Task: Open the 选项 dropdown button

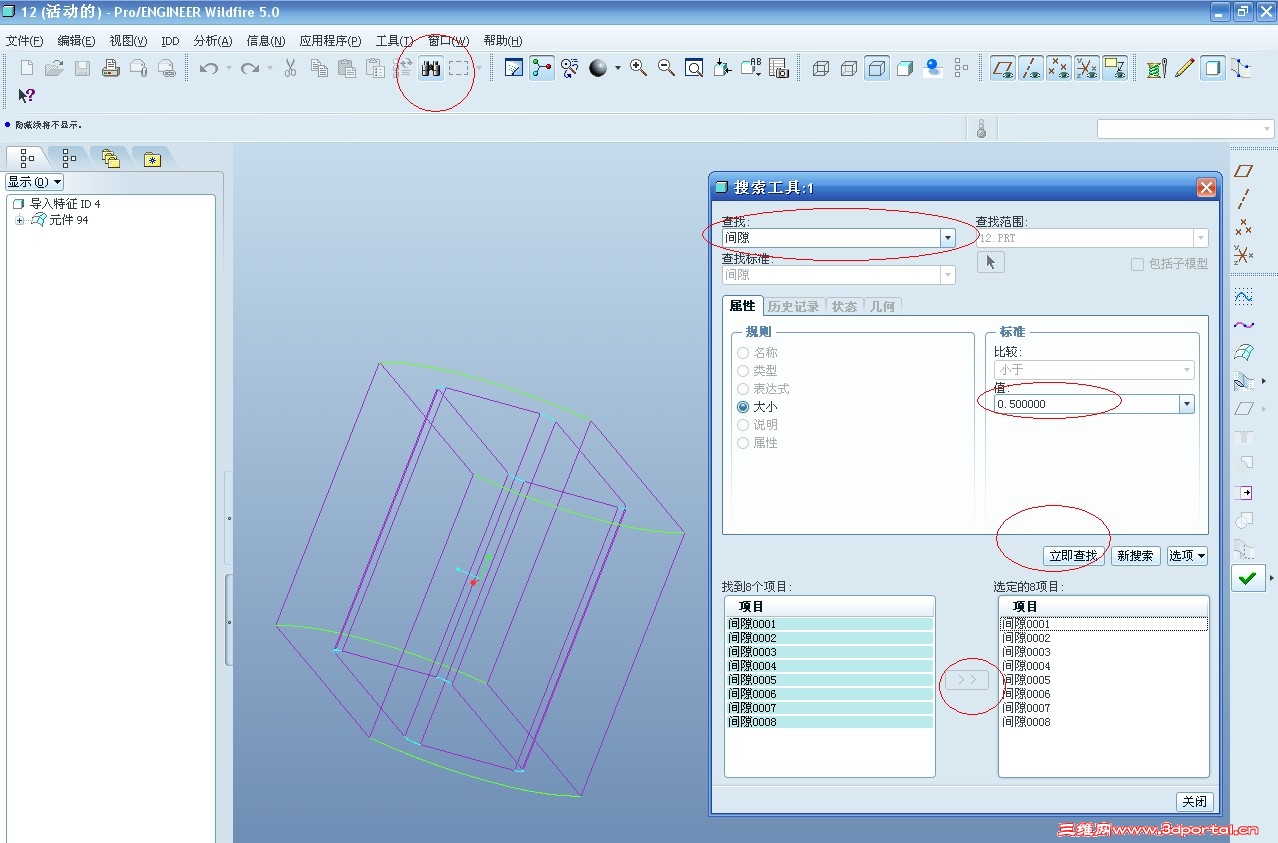Action: [1187, 555]
